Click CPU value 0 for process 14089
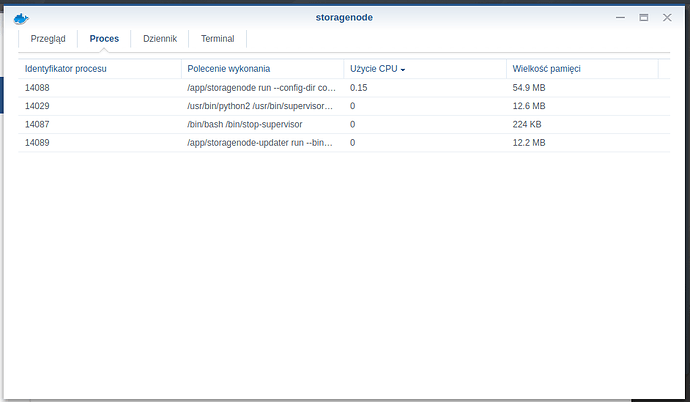The width and height of the screenshot is (690, 402). tap(352, 143)
